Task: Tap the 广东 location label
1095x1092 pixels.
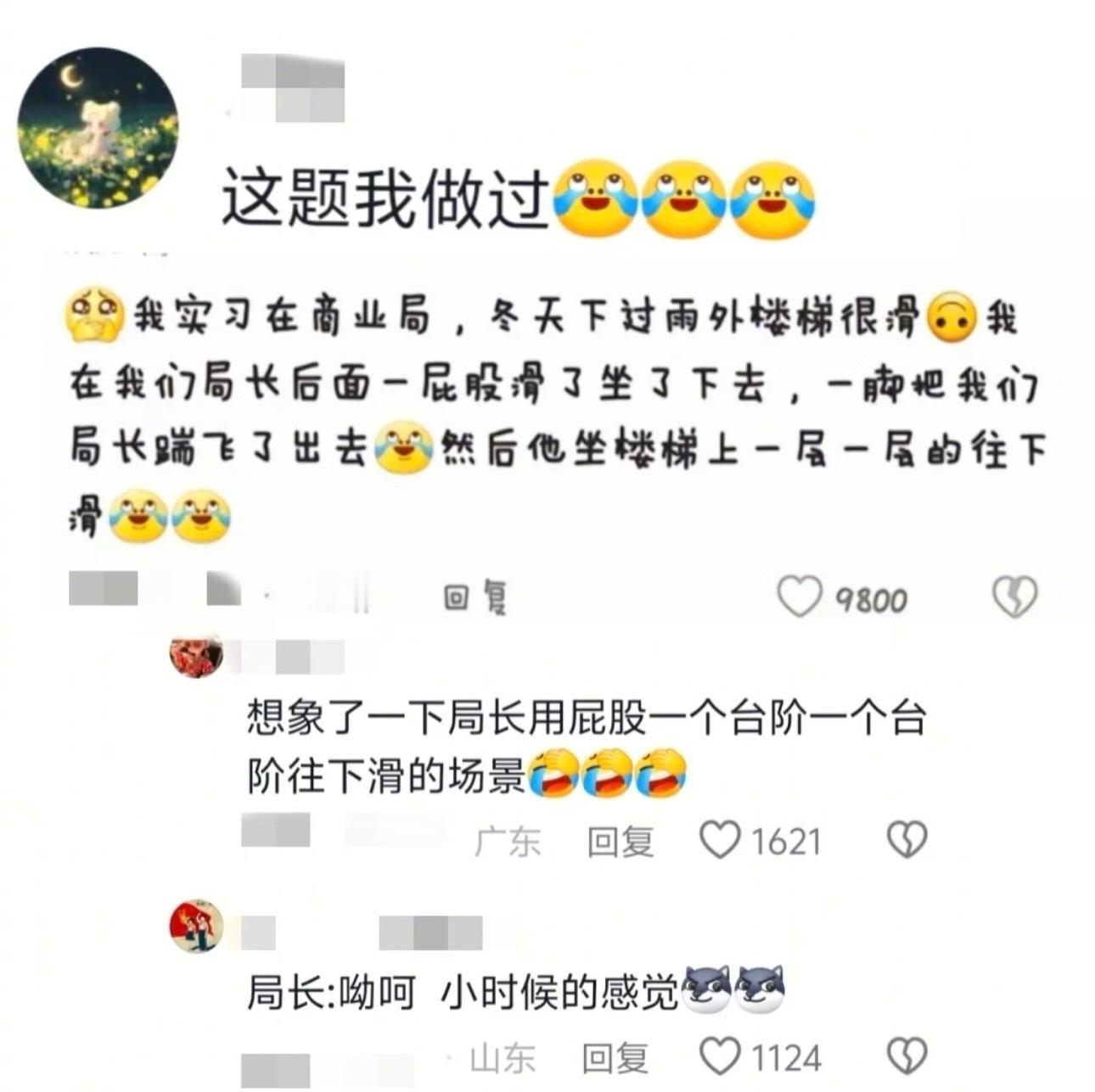Action: point(507,841)
